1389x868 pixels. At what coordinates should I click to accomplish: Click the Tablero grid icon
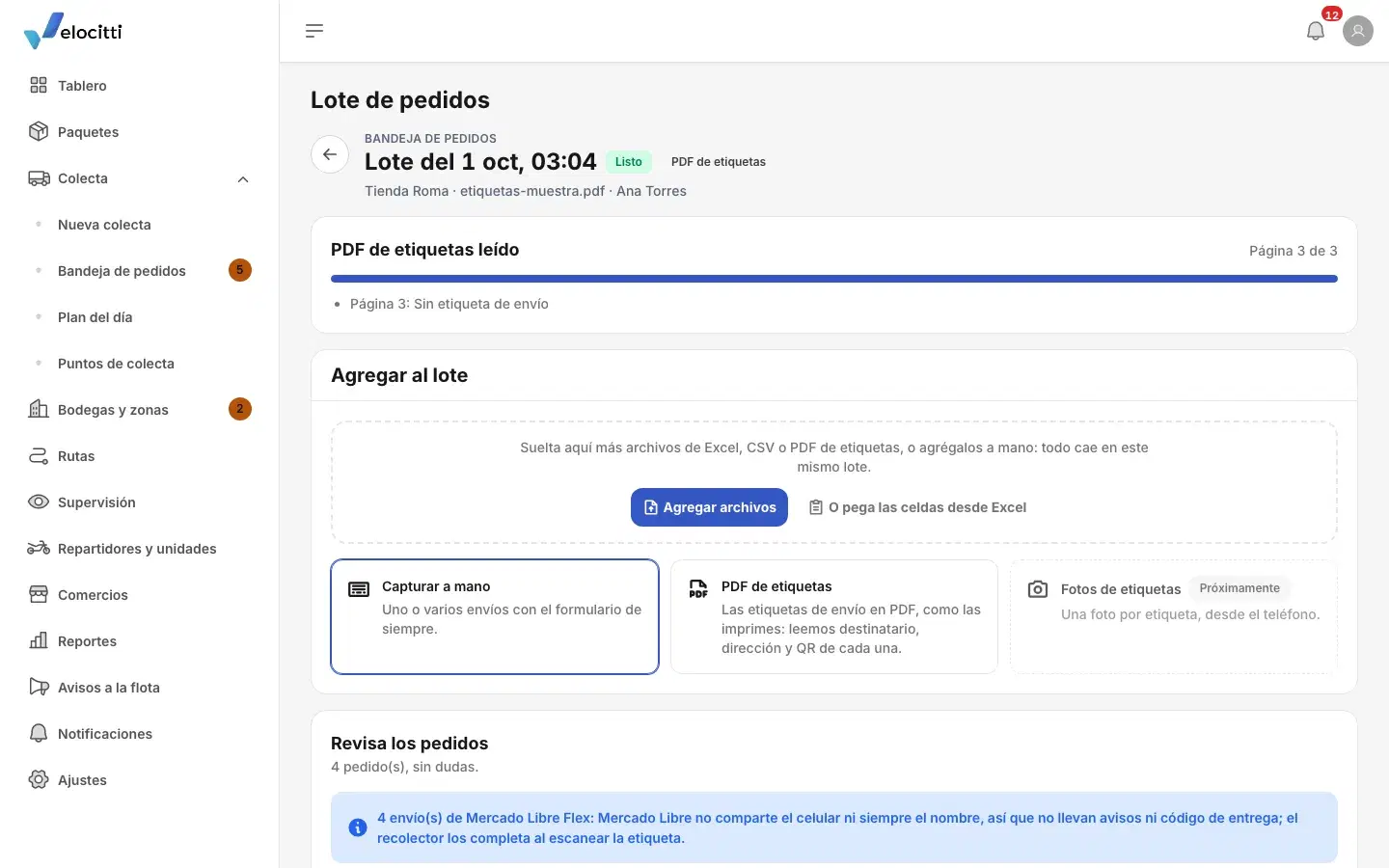39,85
